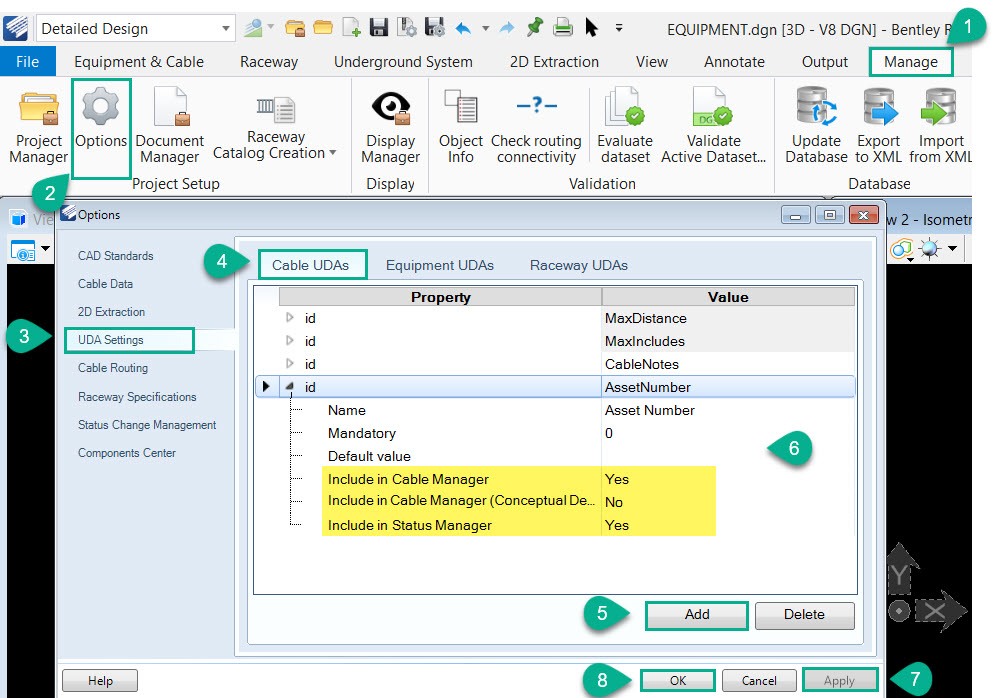
Task: Click the Asset Number name value cell
Action: coord(728,410)
